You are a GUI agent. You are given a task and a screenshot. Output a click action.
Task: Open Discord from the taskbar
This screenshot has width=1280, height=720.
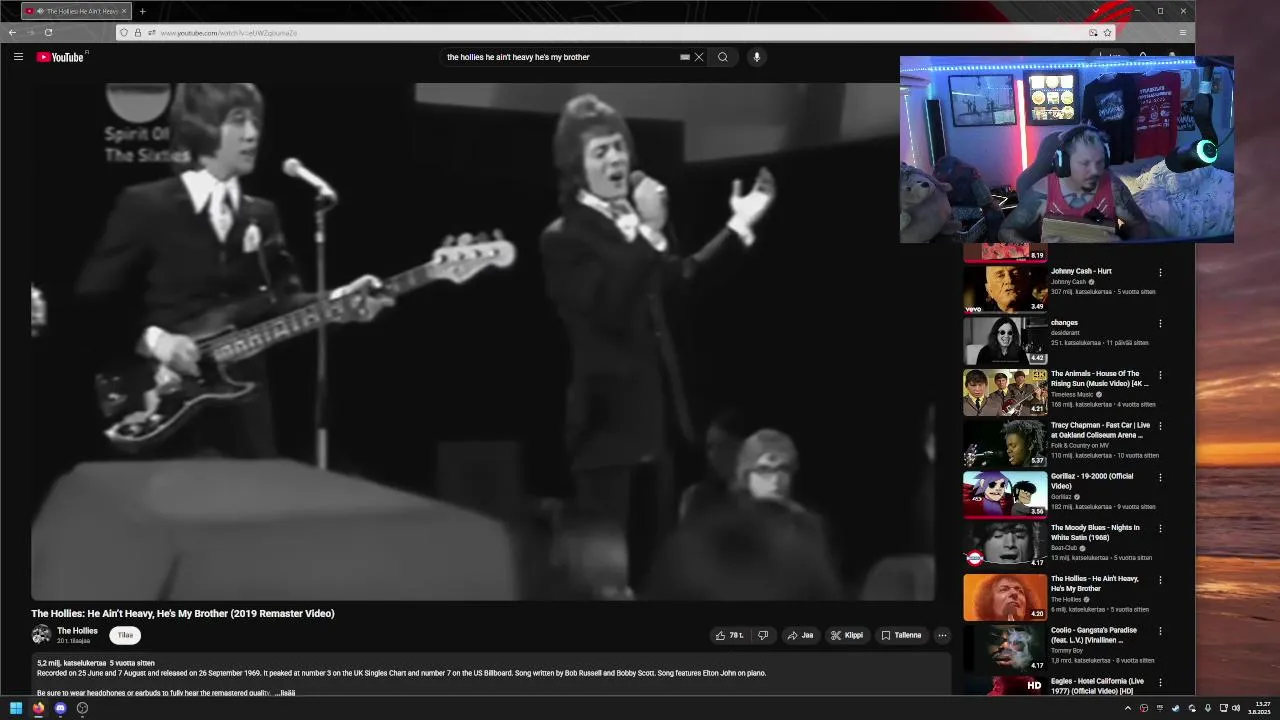click(x=60, y=708)
